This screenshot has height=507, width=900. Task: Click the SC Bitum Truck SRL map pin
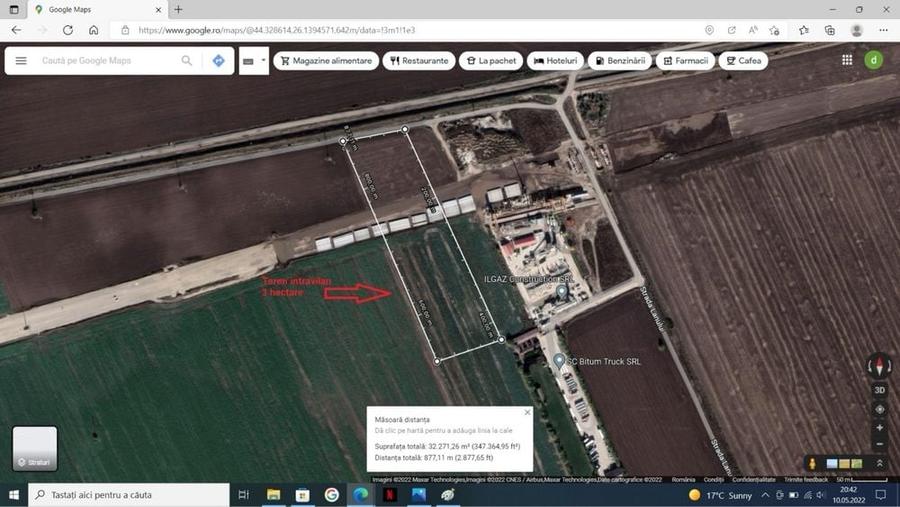point(558,361)
